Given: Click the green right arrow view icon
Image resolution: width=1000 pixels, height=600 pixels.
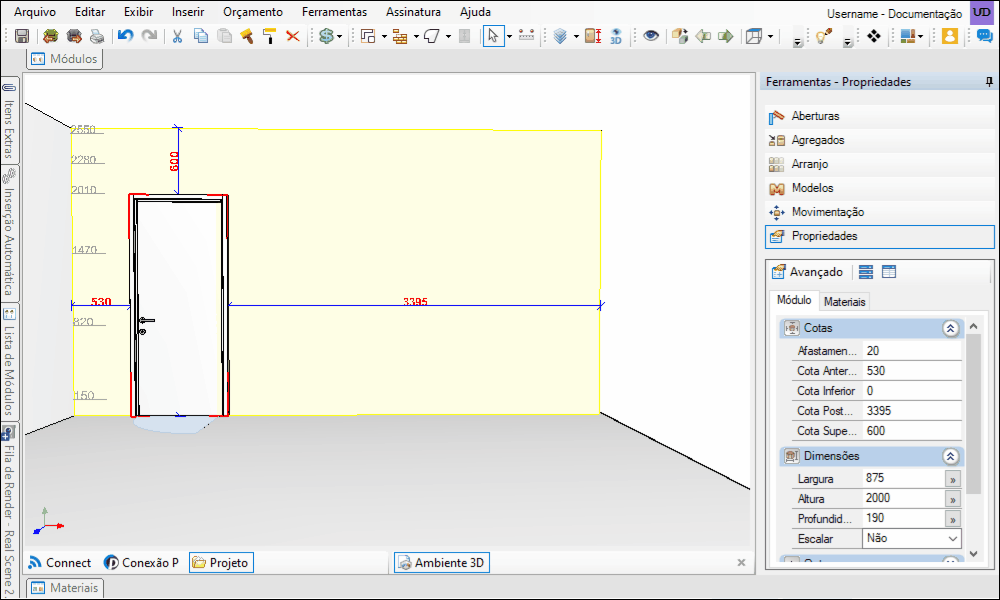Looking at the screenshot, I should point(726,36).
